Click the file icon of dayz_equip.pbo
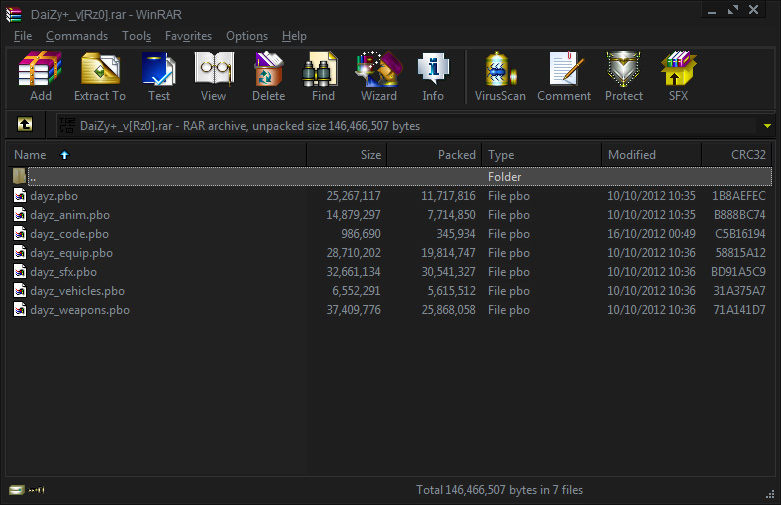The image size is (781, 505). pyautogui.click(x=20, y=252)
